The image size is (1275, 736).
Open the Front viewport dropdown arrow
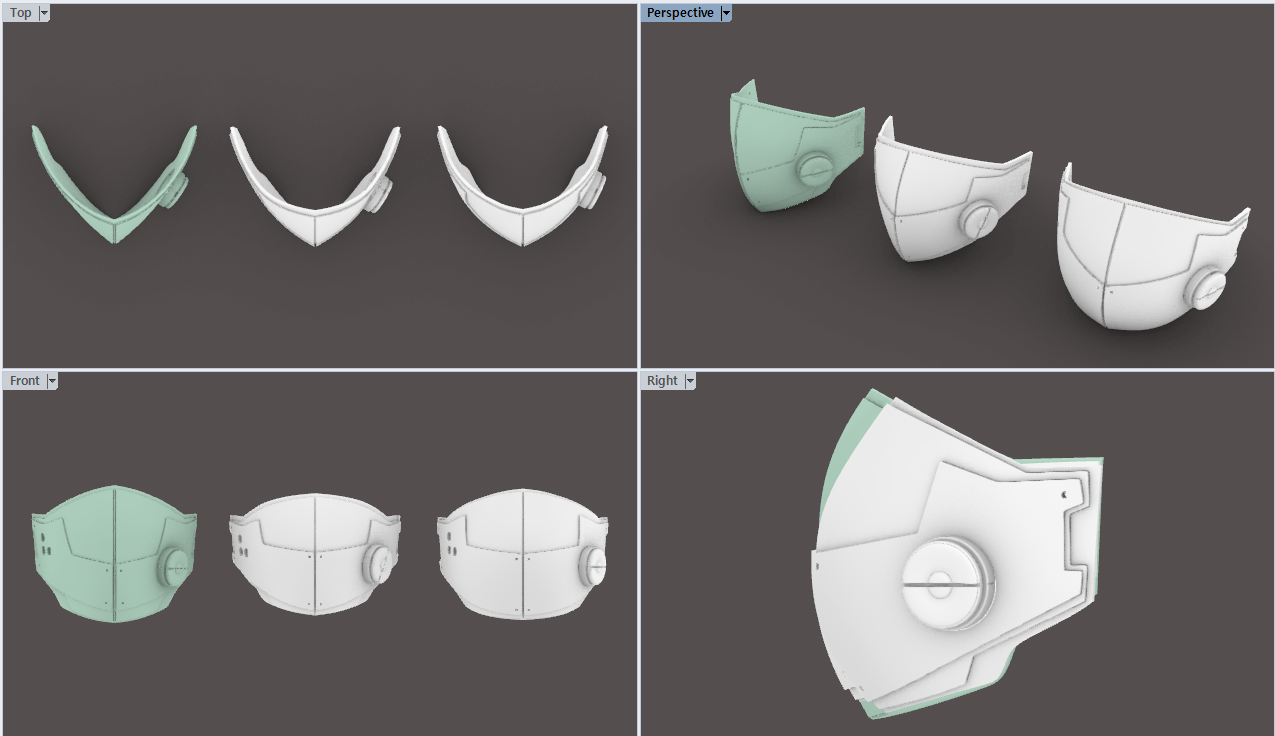point(52,381)
